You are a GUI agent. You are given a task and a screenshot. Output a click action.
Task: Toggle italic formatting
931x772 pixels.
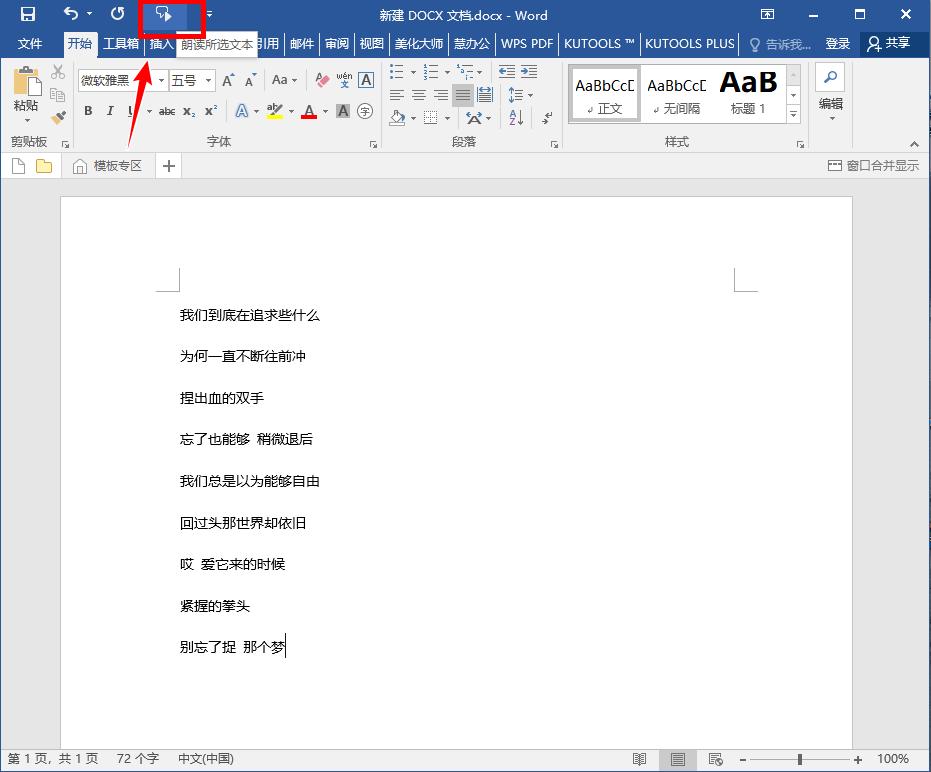[109, 112]
